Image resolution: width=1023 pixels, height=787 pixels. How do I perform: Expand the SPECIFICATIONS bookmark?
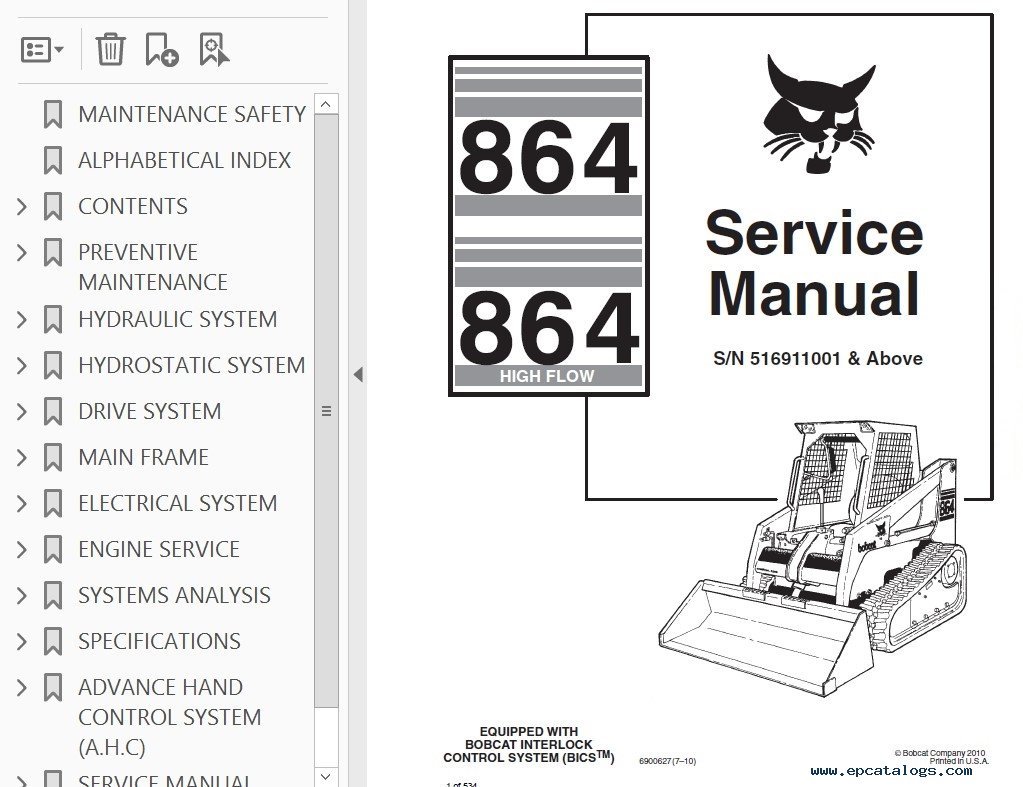(x=22, y=641)
